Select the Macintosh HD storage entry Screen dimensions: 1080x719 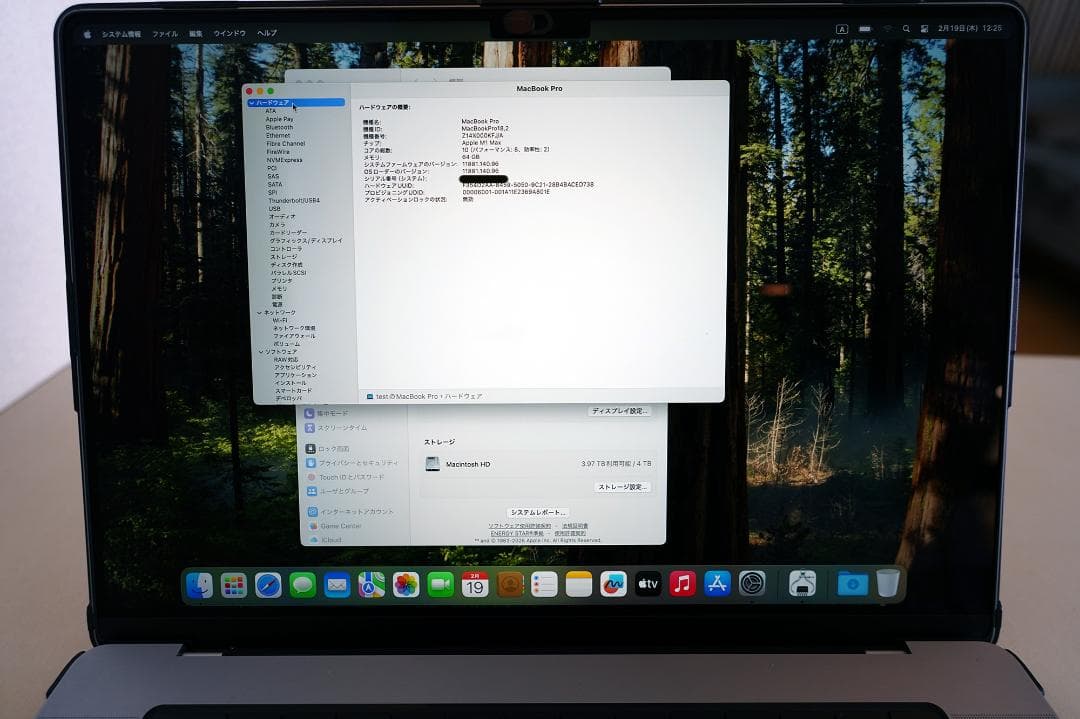tap(467, 464)
